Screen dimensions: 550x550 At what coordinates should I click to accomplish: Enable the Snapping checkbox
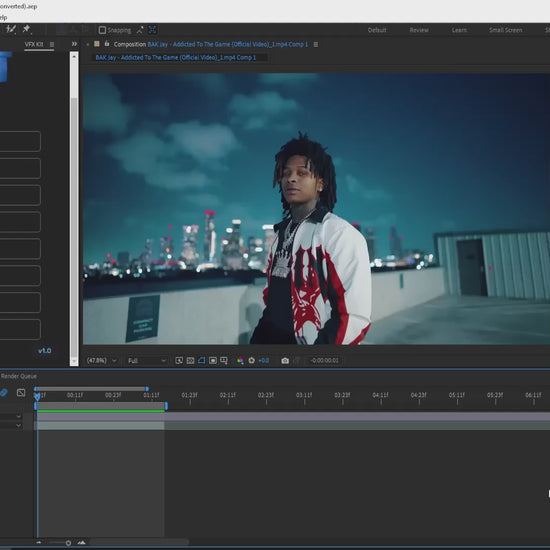pos(102,30)
